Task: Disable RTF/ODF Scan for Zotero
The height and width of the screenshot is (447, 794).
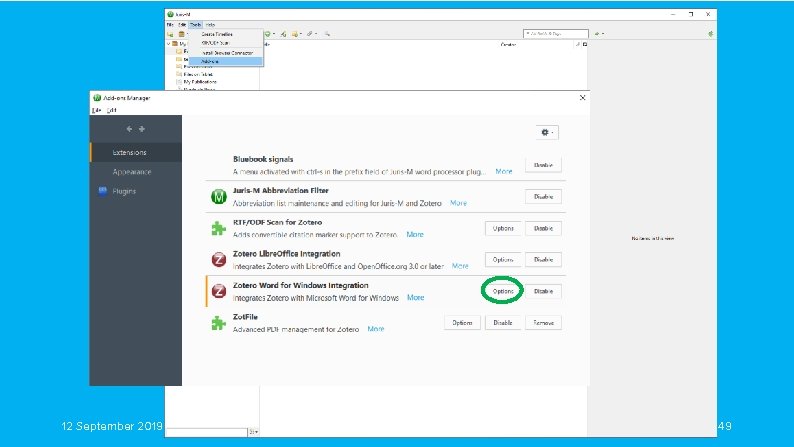Action: point(543,228)
